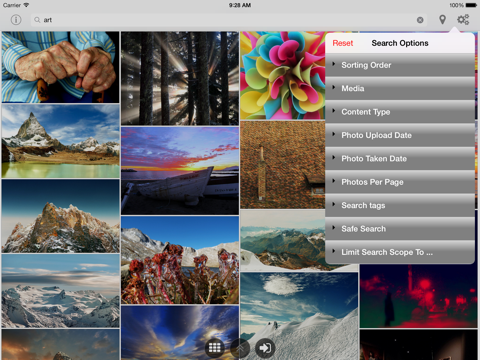Expand the Photo Upload Date section
The height and width of the screenshot is (360, 480).
click(400, 135)
